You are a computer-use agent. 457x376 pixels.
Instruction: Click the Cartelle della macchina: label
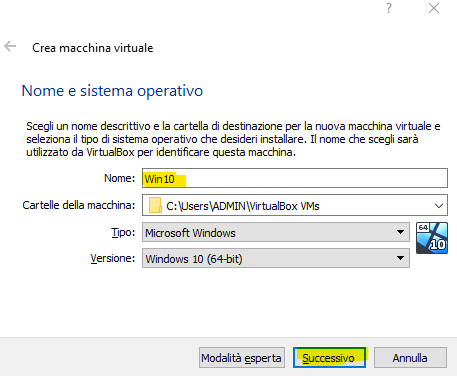(79, 205)
